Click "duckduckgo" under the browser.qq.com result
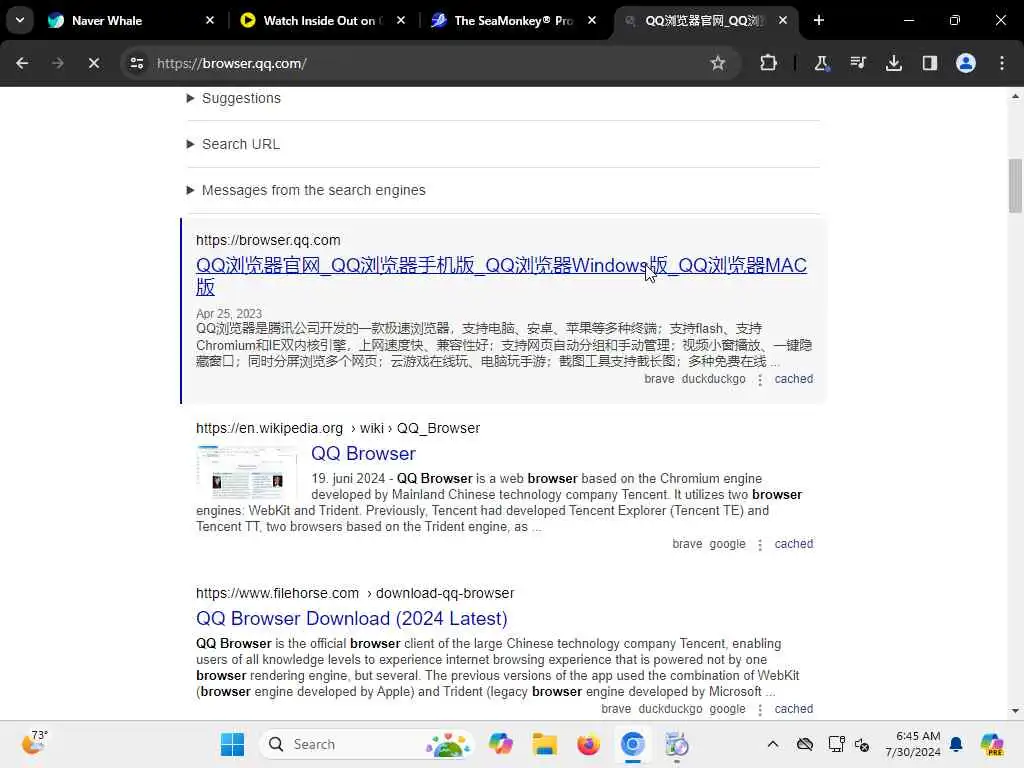Viewport: 1024px width, 768px height. 713,379
